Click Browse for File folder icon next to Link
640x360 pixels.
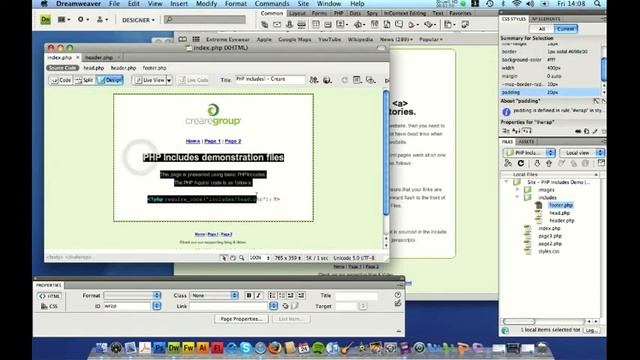pos(295,306)
